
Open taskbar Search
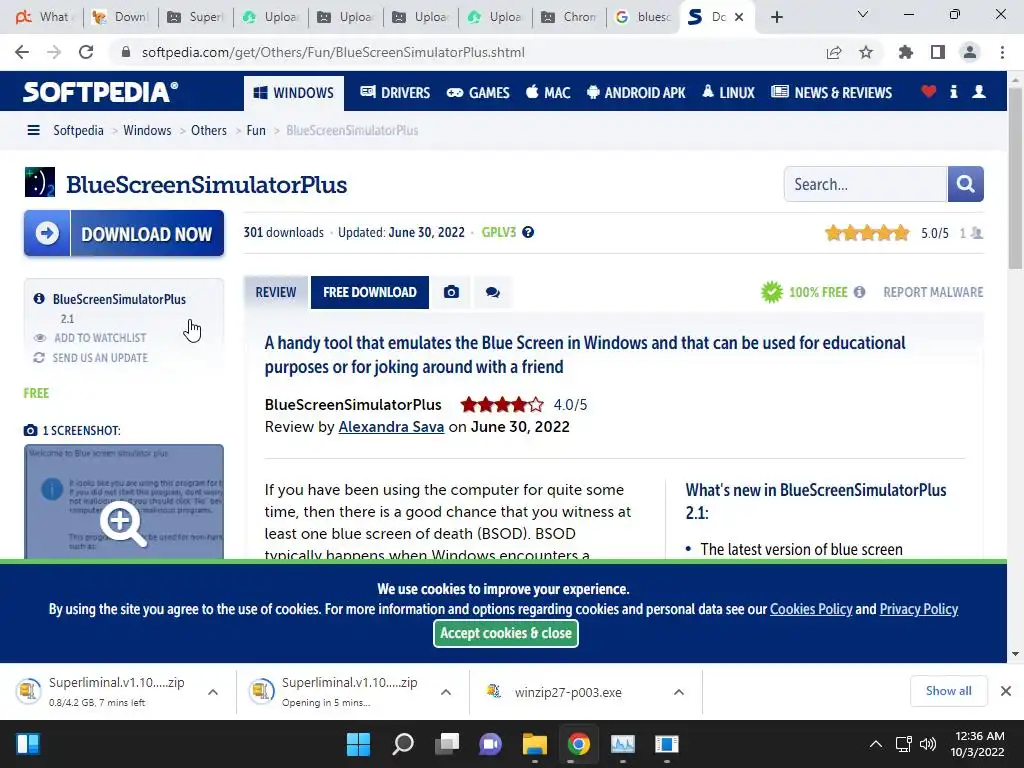(403, 744)
